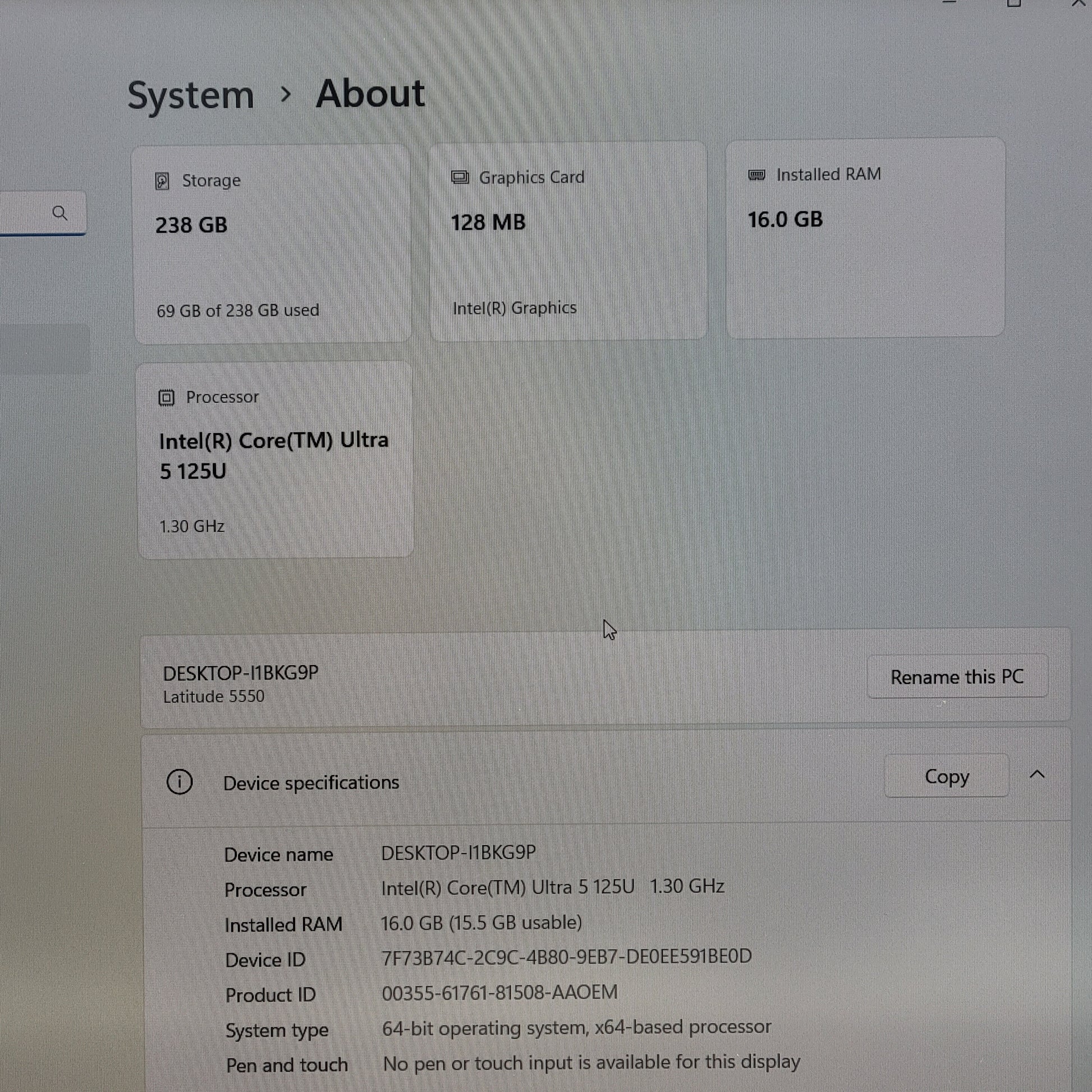Click the Storage drive icon

(162, 181)
